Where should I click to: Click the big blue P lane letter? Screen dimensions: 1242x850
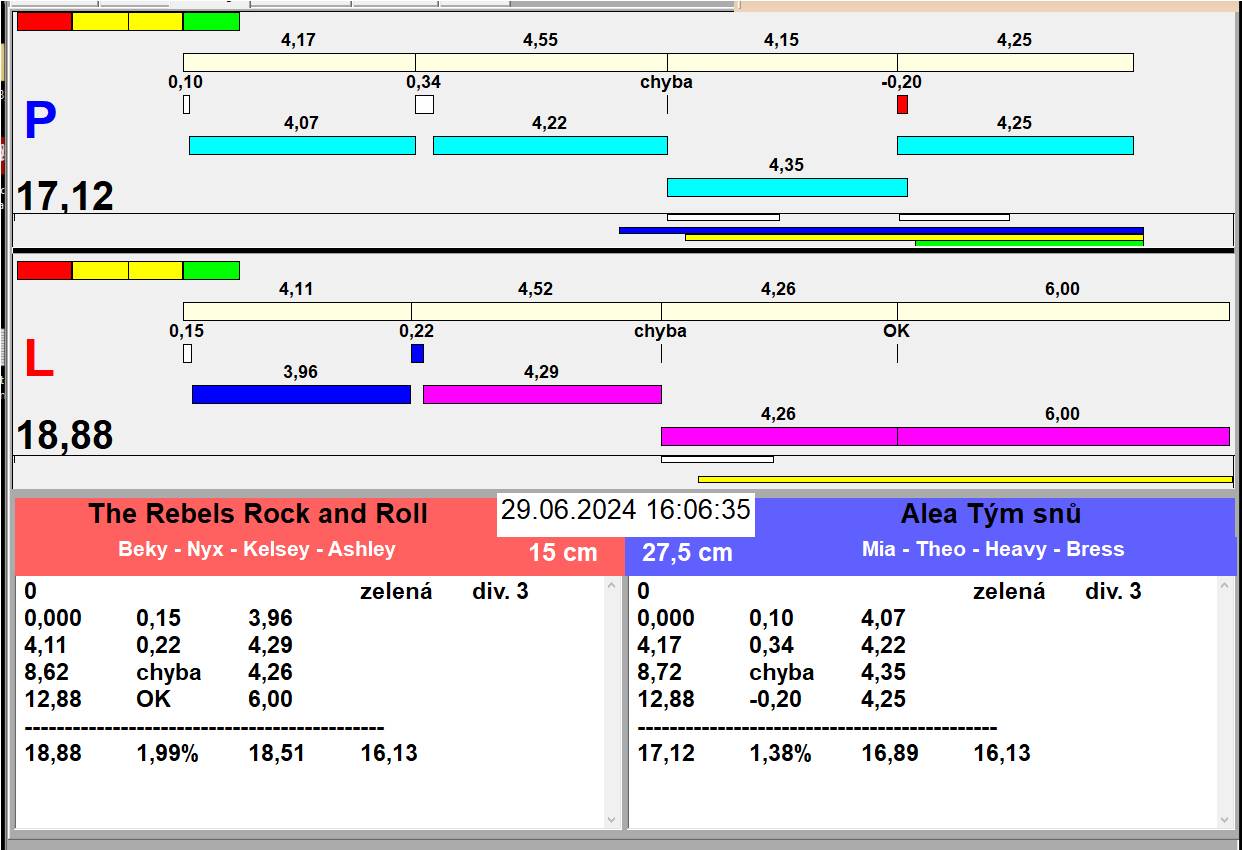(x=40, y=122)
